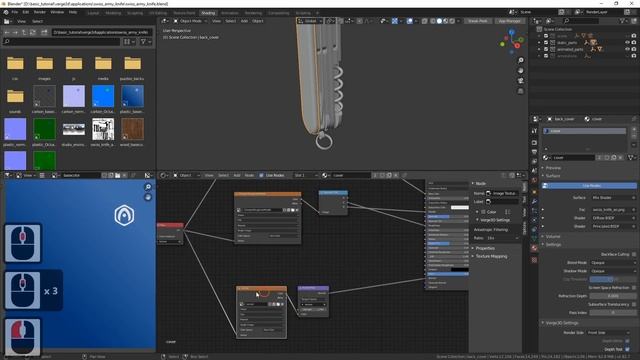
Task: Switch to the Shading workspace tab
Action: tap(208, 13)
